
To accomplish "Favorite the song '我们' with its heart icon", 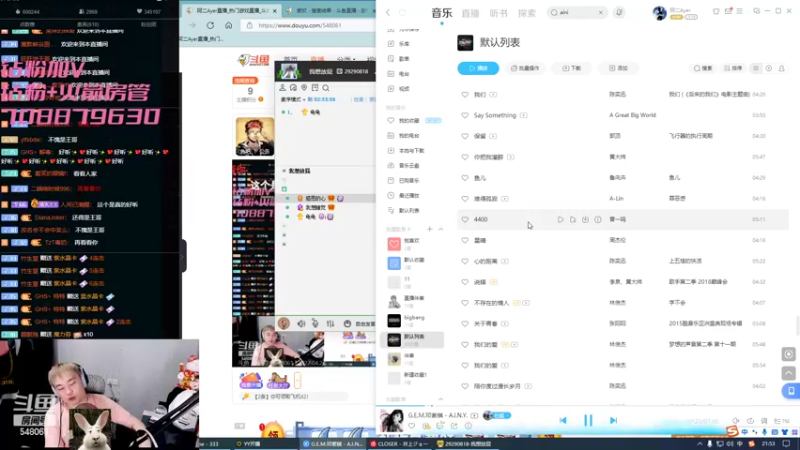I will [x=465, y=94].
